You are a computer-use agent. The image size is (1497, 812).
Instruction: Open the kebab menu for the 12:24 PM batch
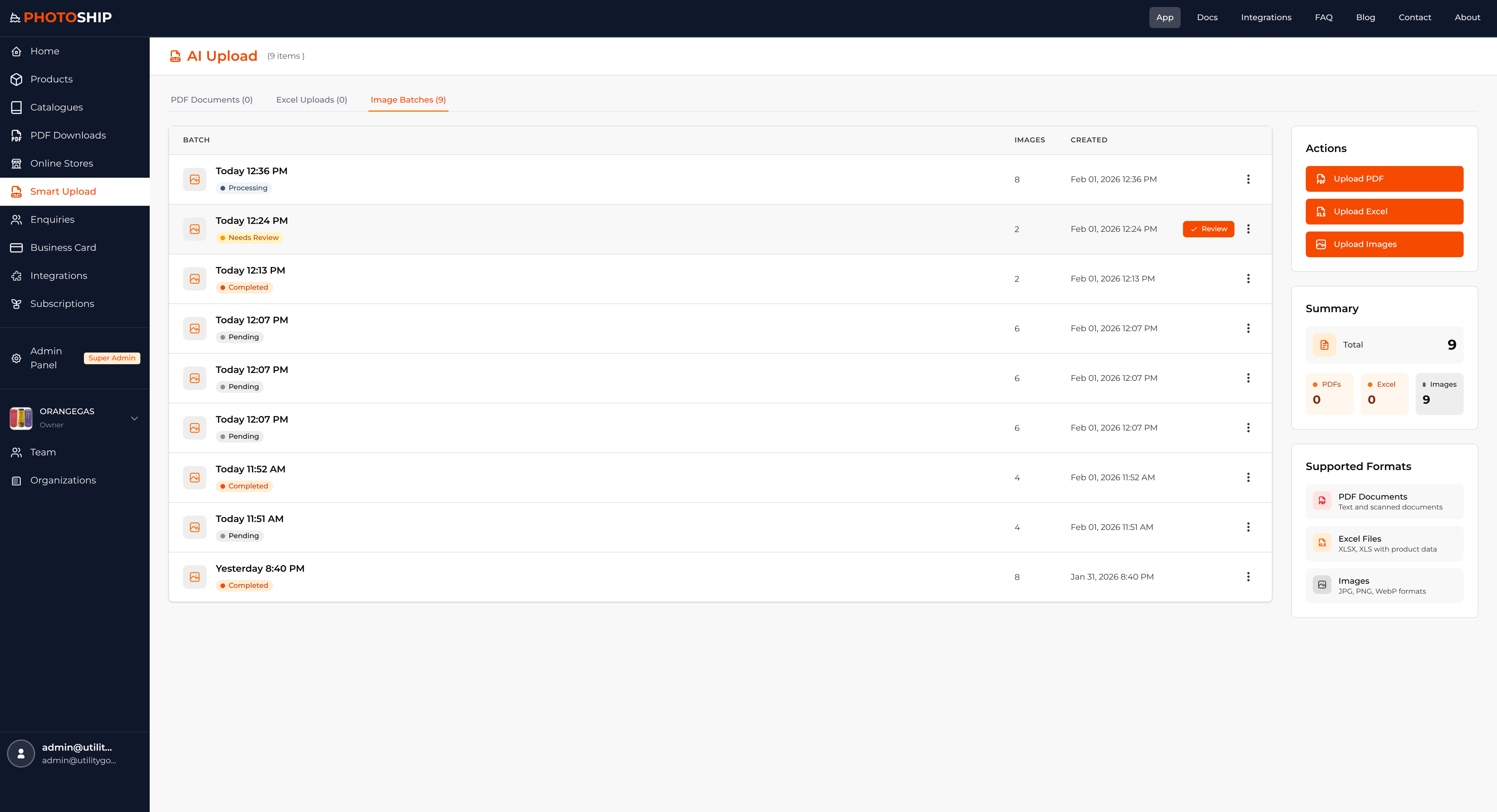1248,229
